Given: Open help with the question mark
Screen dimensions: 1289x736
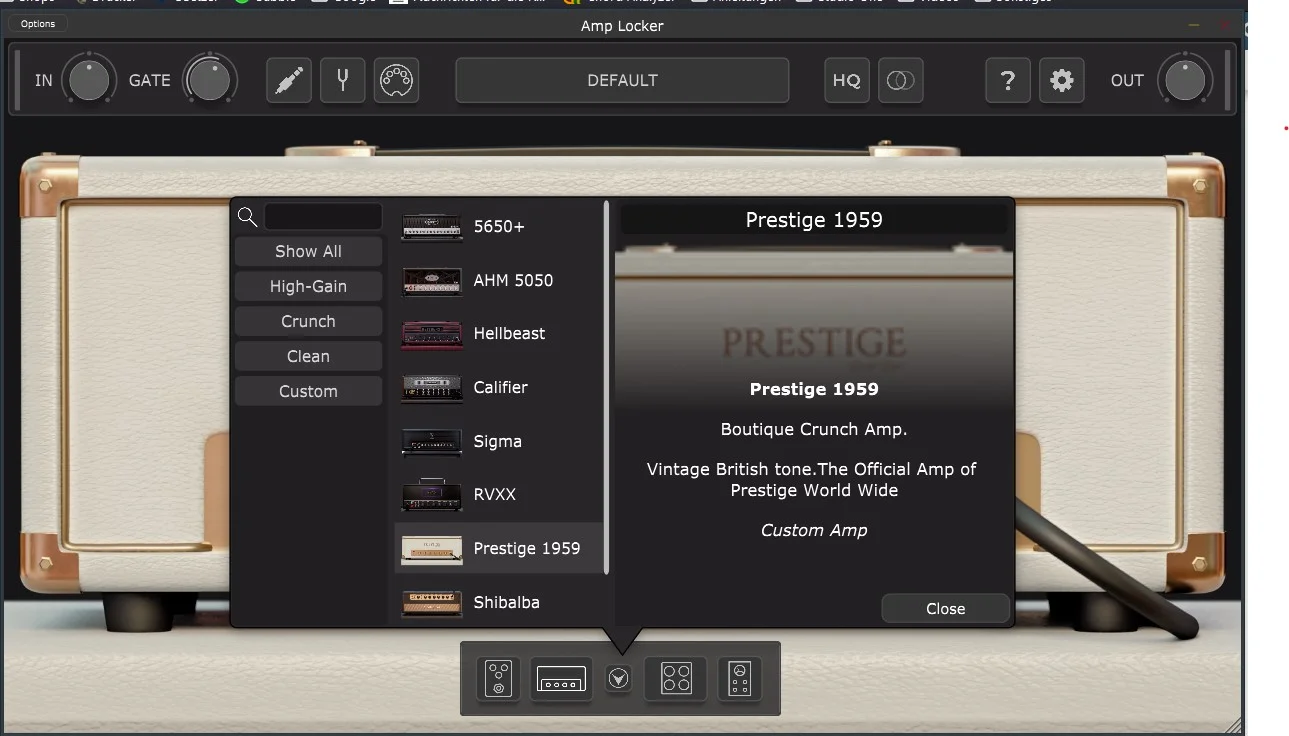Looking at the screenshot, I should pyautogui.click(x=1008, y=80).
